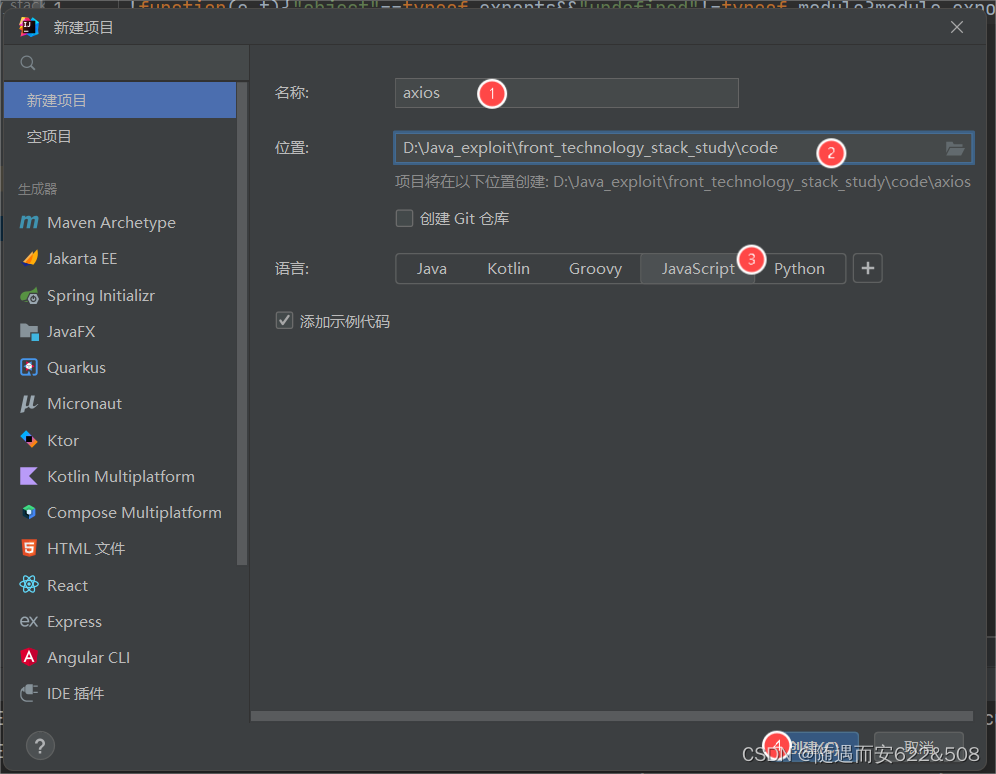Click the + button to add a language
This screenshot has width=996, height=774.
[x=867, y=268]
